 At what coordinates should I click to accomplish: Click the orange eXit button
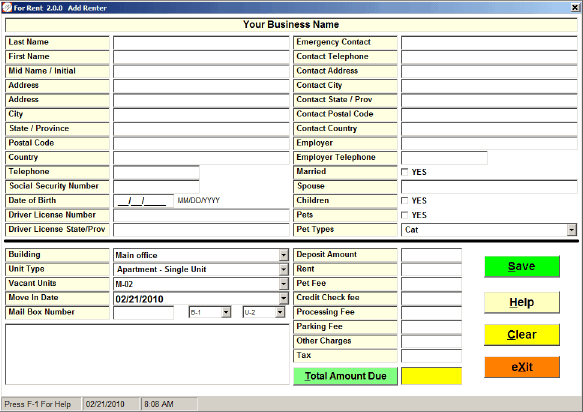point(522,367)
